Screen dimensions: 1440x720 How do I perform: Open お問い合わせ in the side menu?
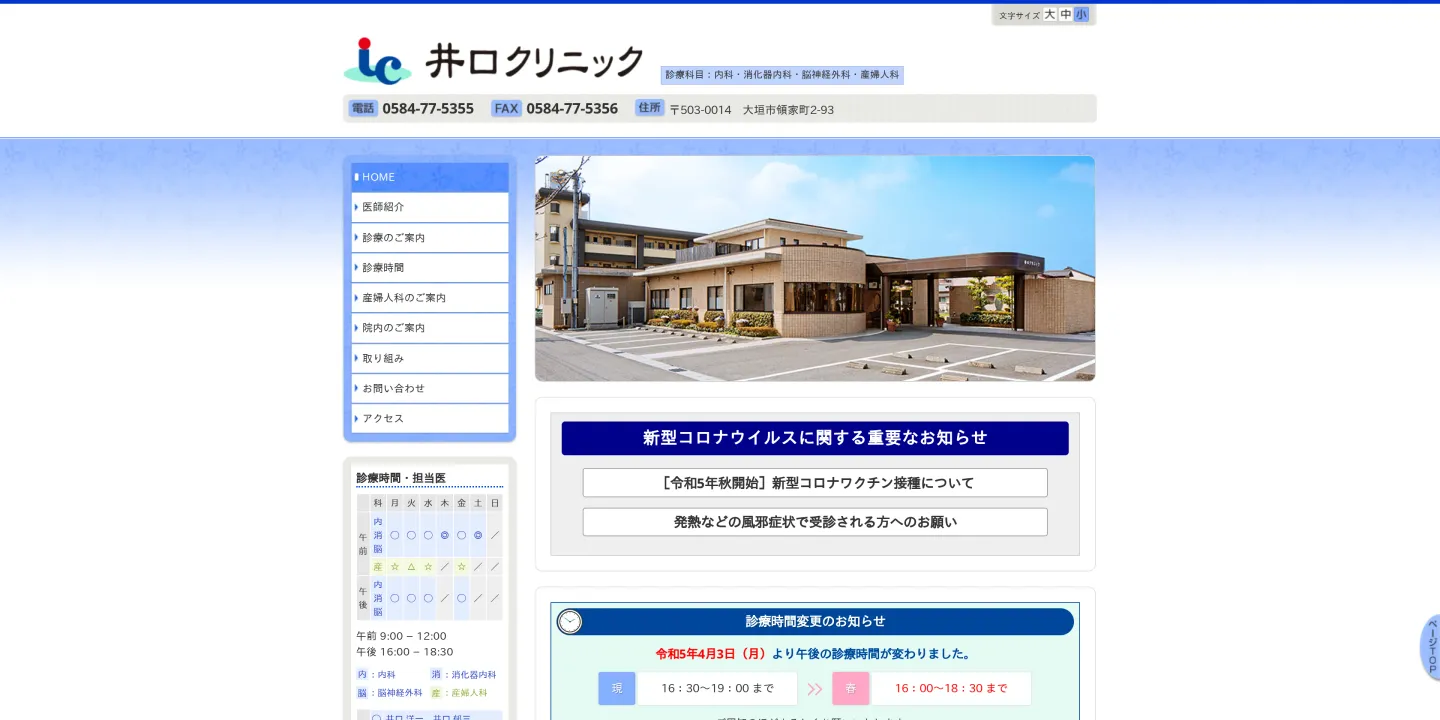[x=430, y=388]
